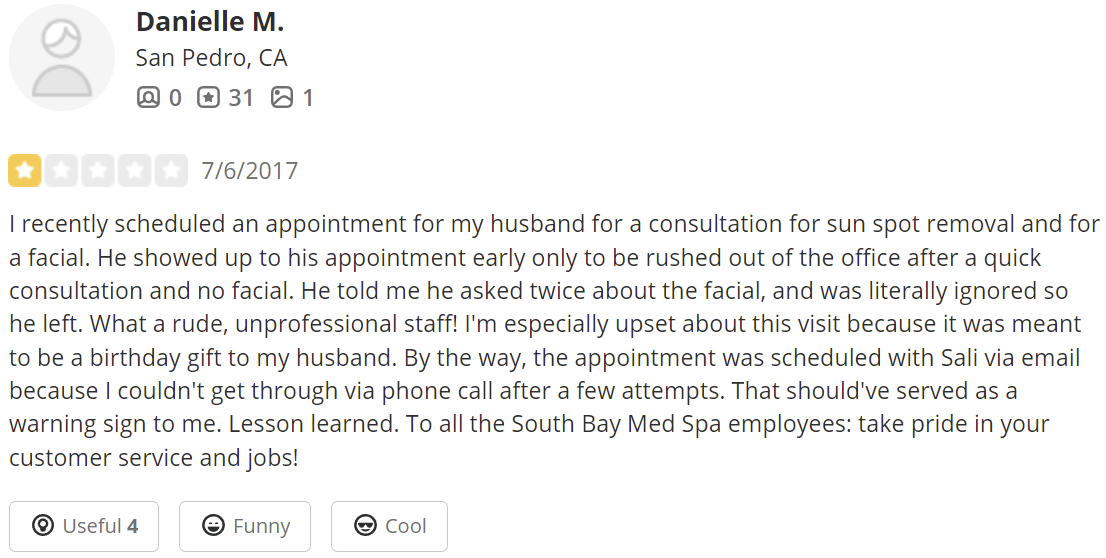1106x558 pixels.
Task: Click the number 31 review count
Action: point(241,97)
